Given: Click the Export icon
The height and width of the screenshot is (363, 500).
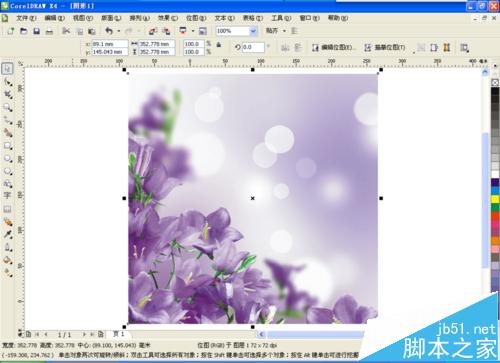Looking at the screenshot, I should click(x=166, y=31).
